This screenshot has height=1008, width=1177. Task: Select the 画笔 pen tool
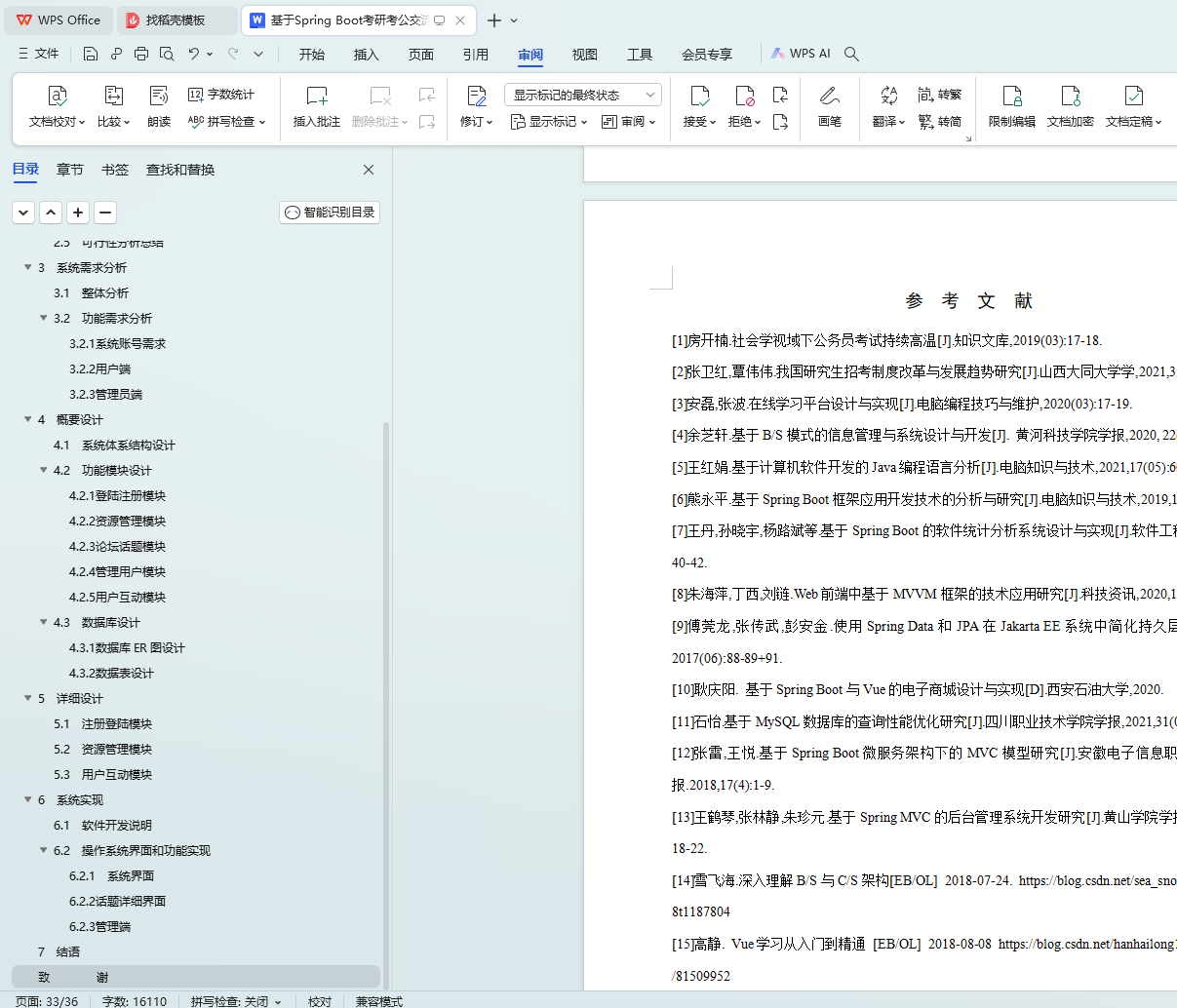830,106
